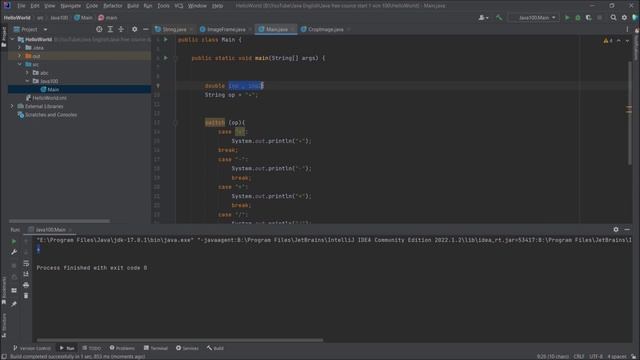Image resolution: width=640 pixels, height=360 pixels.
Task: Click run gutter arrow beside main method
Action: [166, 58]
